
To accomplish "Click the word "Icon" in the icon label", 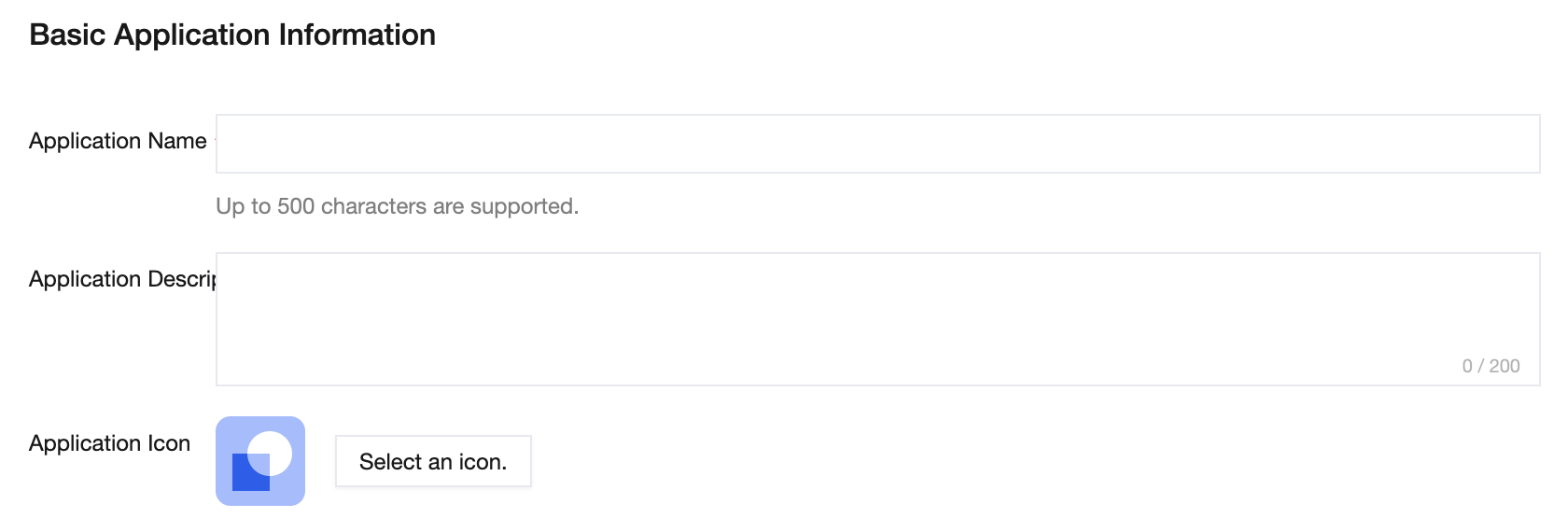I will (x=168, y=443).
